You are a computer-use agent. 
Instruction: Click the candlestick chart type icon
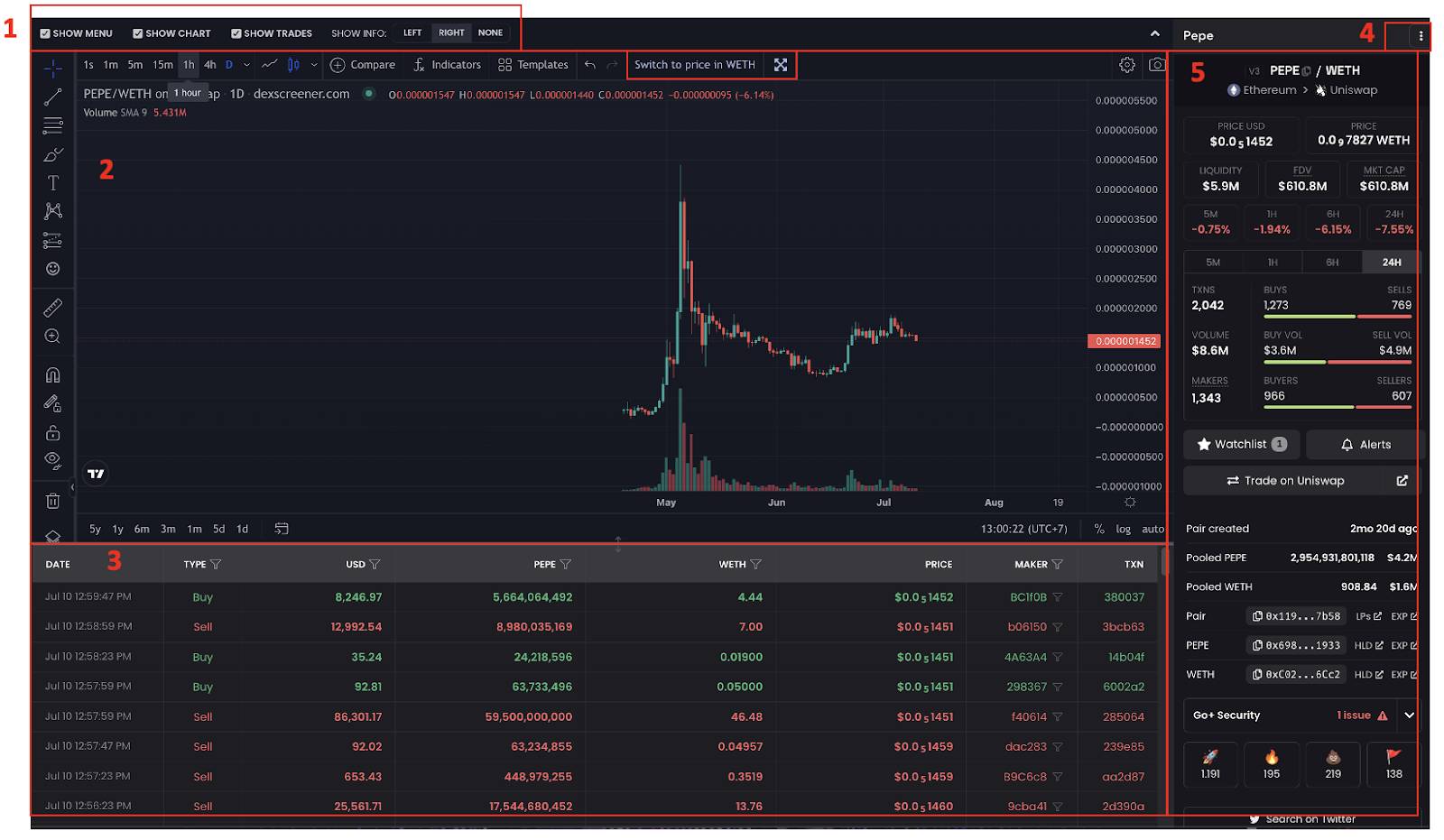pos(293,65)
